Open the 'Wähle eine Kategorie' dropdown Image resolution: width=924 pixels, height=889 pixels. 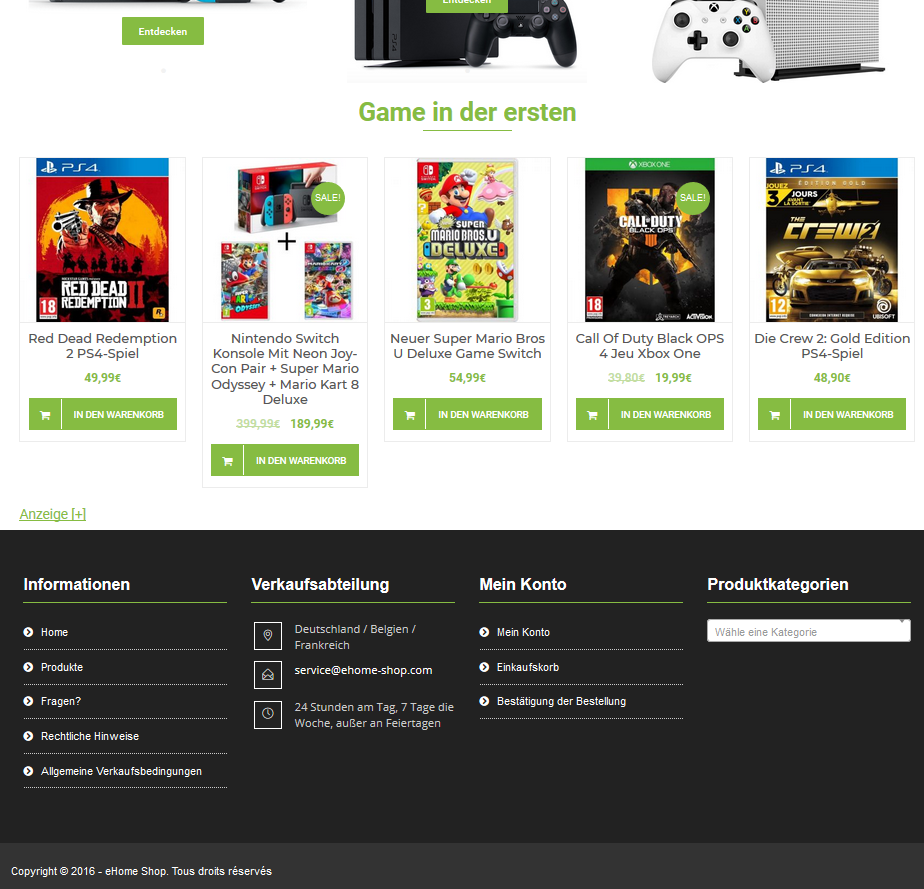[x=808, y=631]
